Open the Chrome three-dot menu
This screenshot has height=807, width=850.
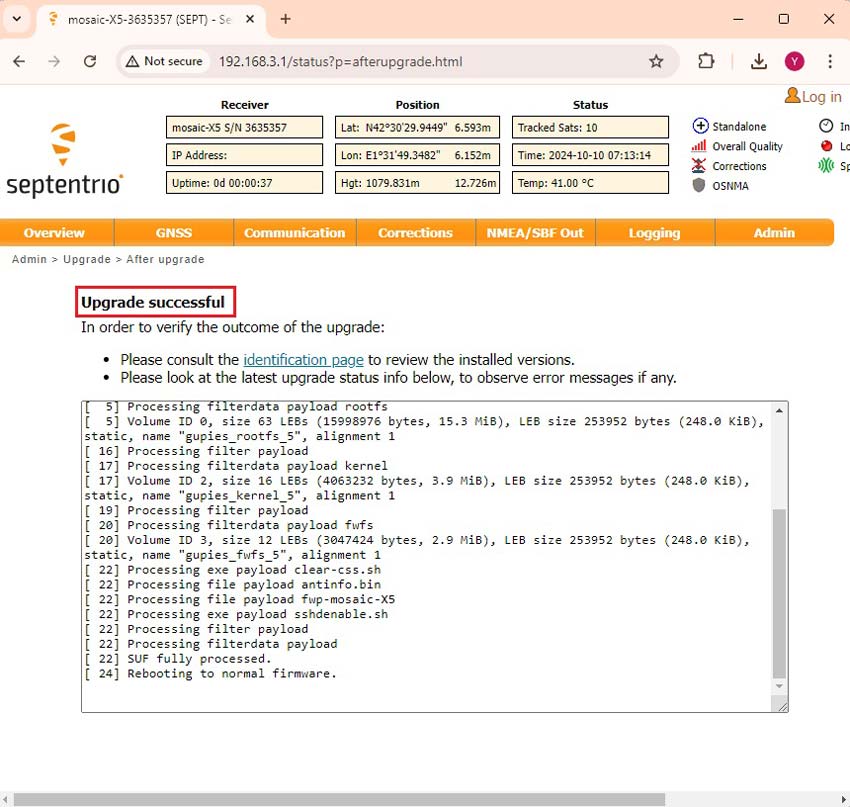(830, 61)
